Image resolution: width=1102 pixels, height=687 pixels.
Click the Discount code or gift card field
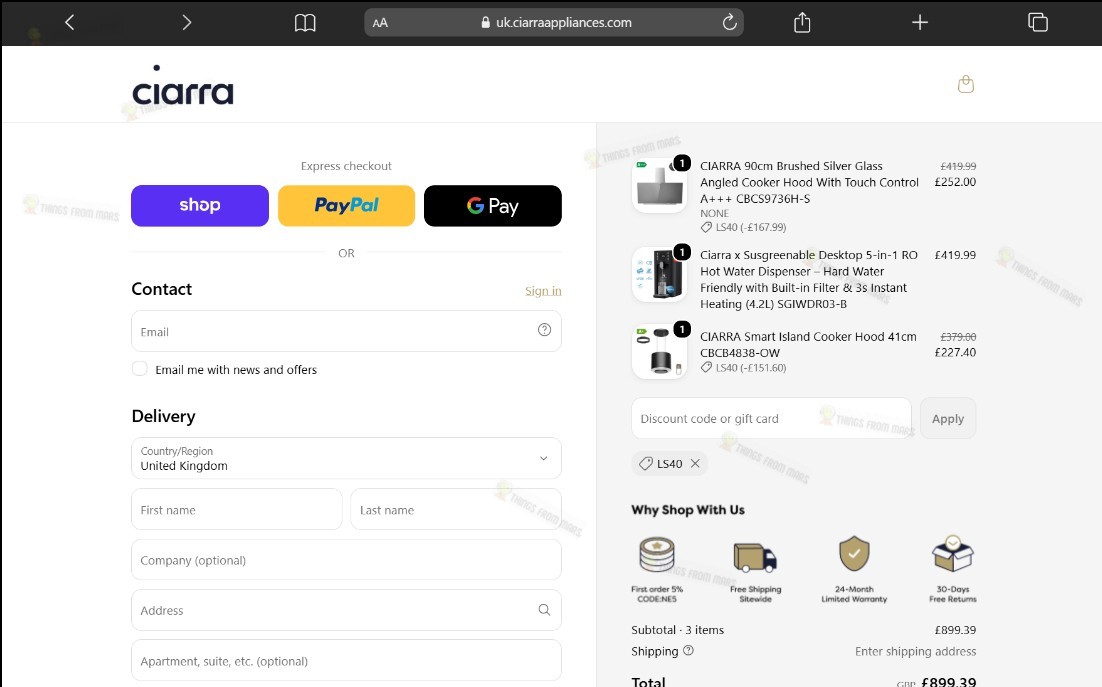(771, 418)
